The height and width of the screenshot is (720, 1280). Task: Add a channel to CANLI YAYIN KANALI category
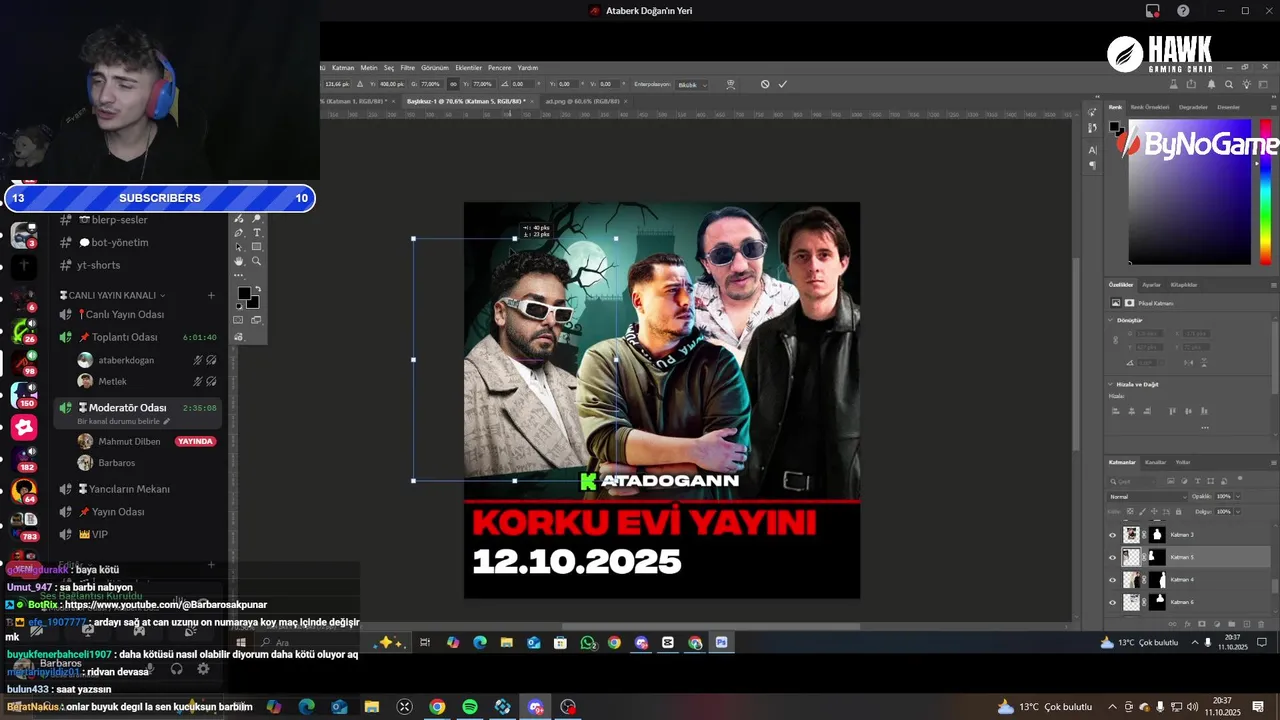coord(211,295)
